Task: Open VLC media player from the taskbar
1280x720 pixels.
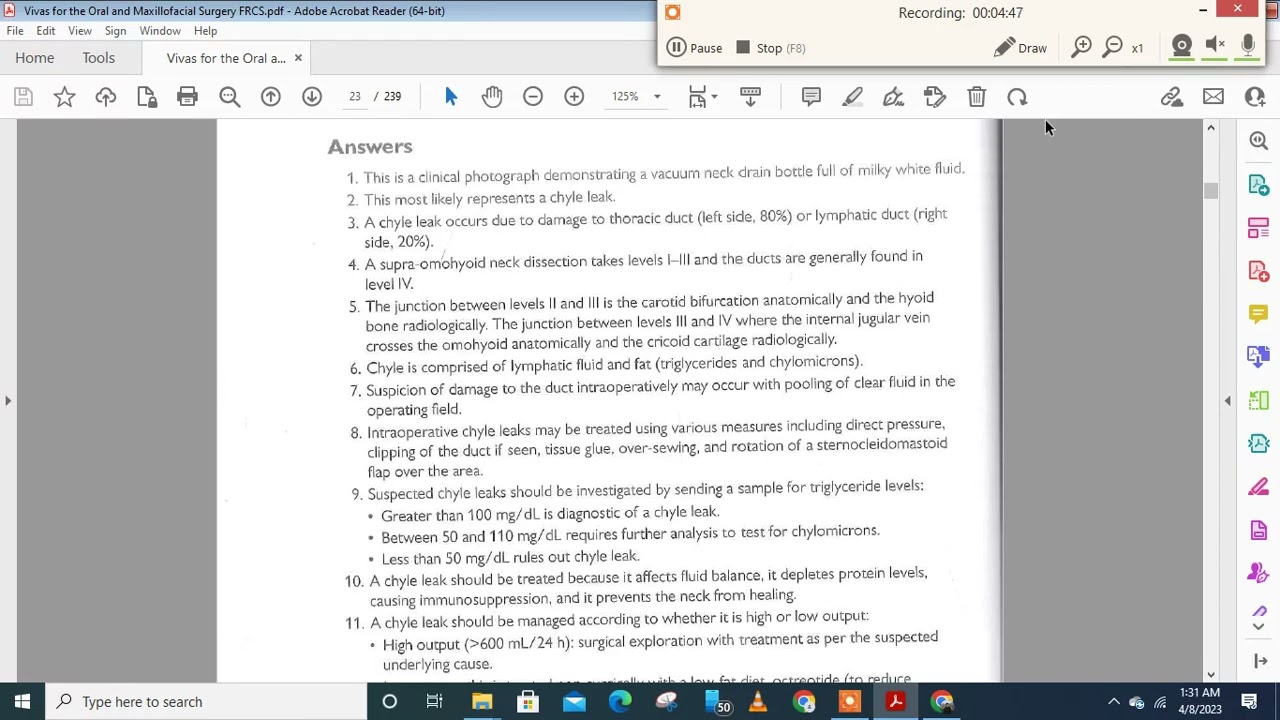Action: coord(757,702)
